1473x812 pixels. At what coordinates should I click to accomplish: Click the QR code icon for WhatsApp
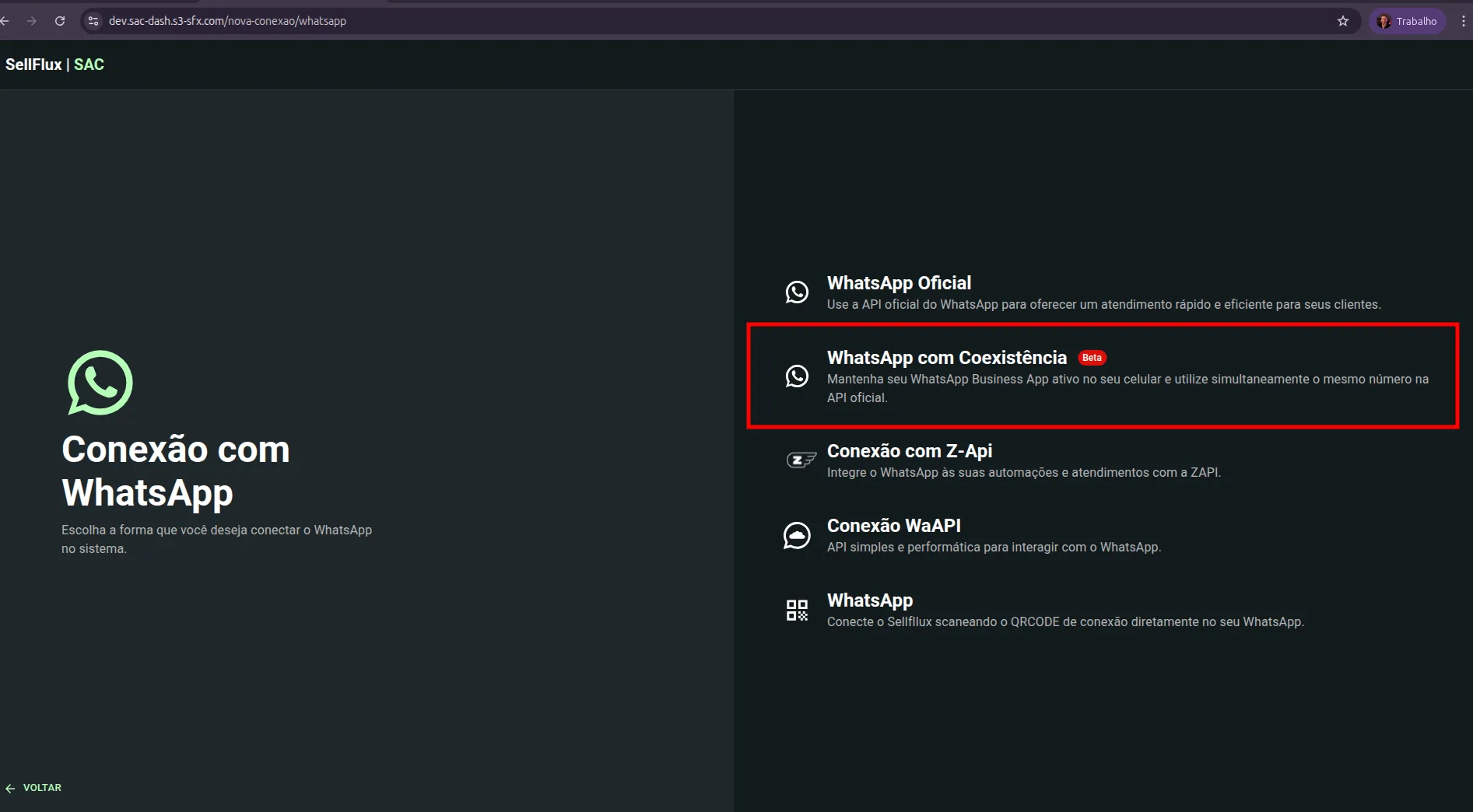(797, 610)
